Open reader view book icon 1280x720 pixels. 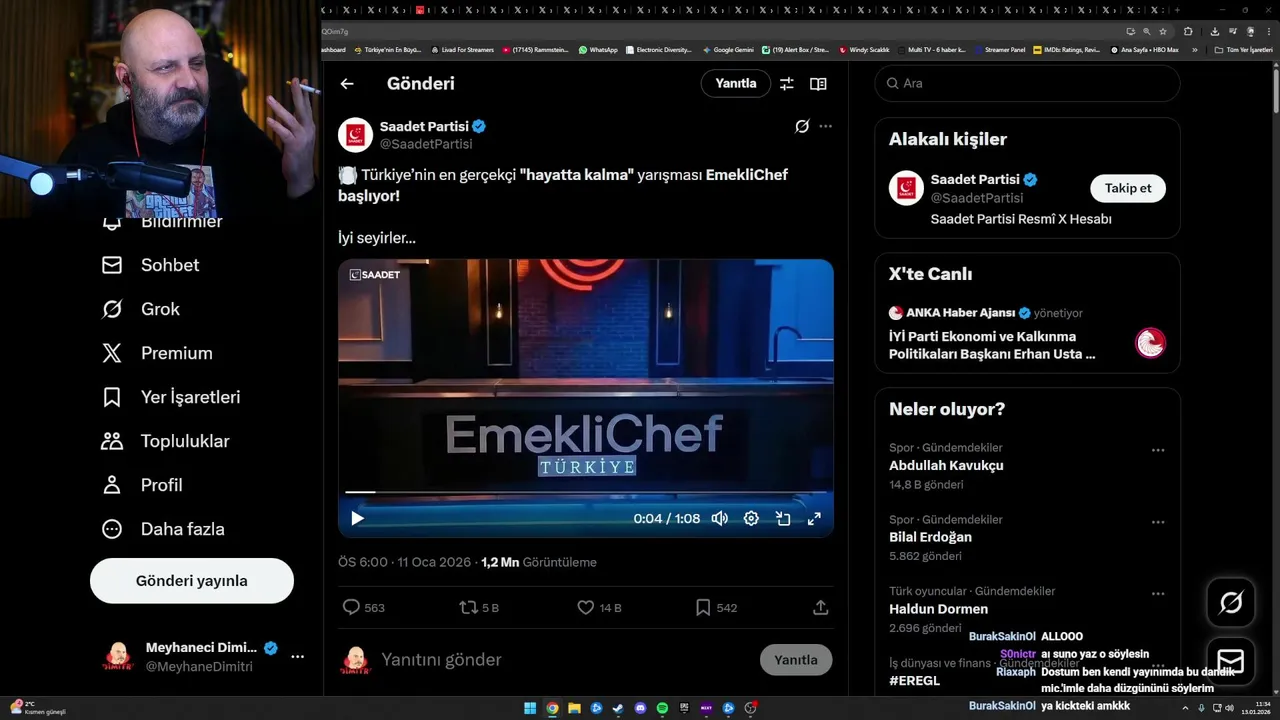point(818,84)
